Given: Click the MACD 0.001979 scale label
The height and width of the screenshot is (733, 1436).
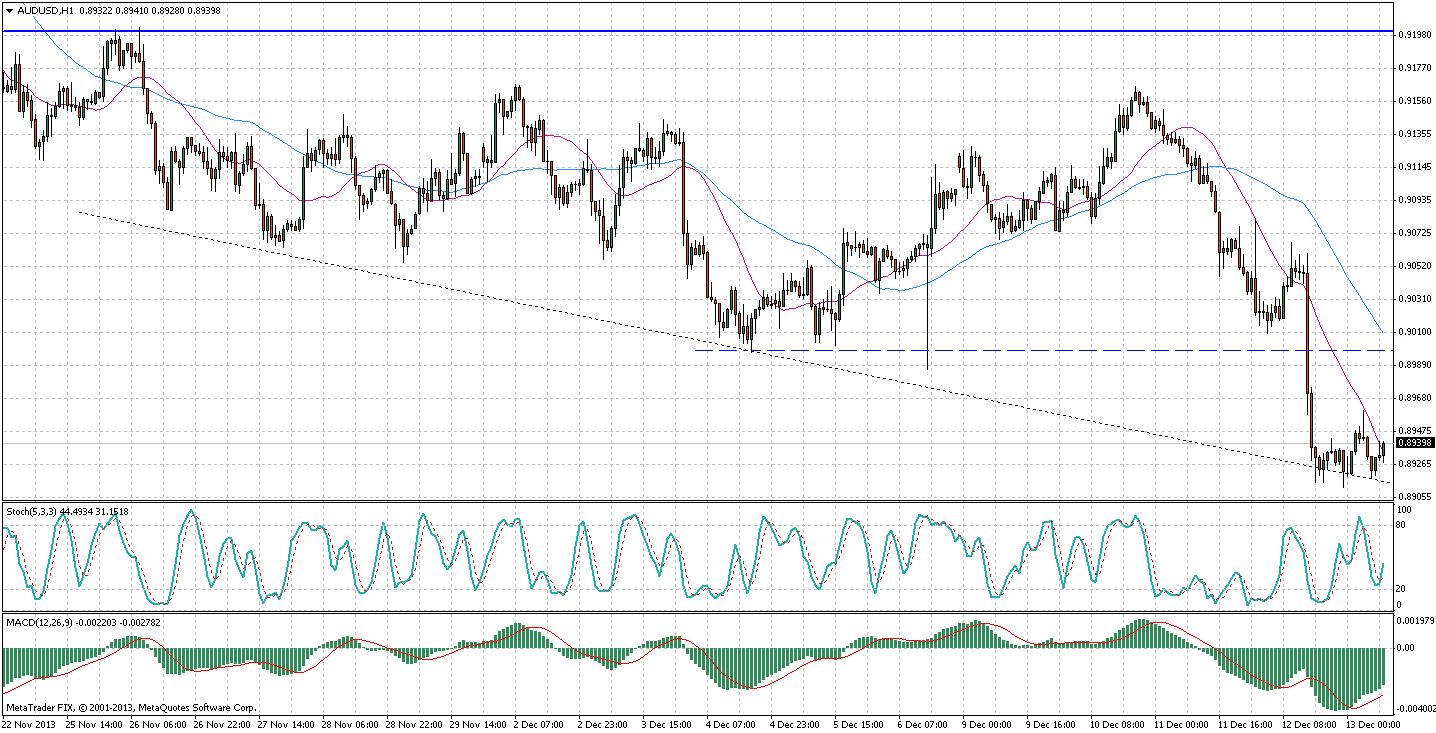Looking at the screenshot, I should pos(1415,620).
